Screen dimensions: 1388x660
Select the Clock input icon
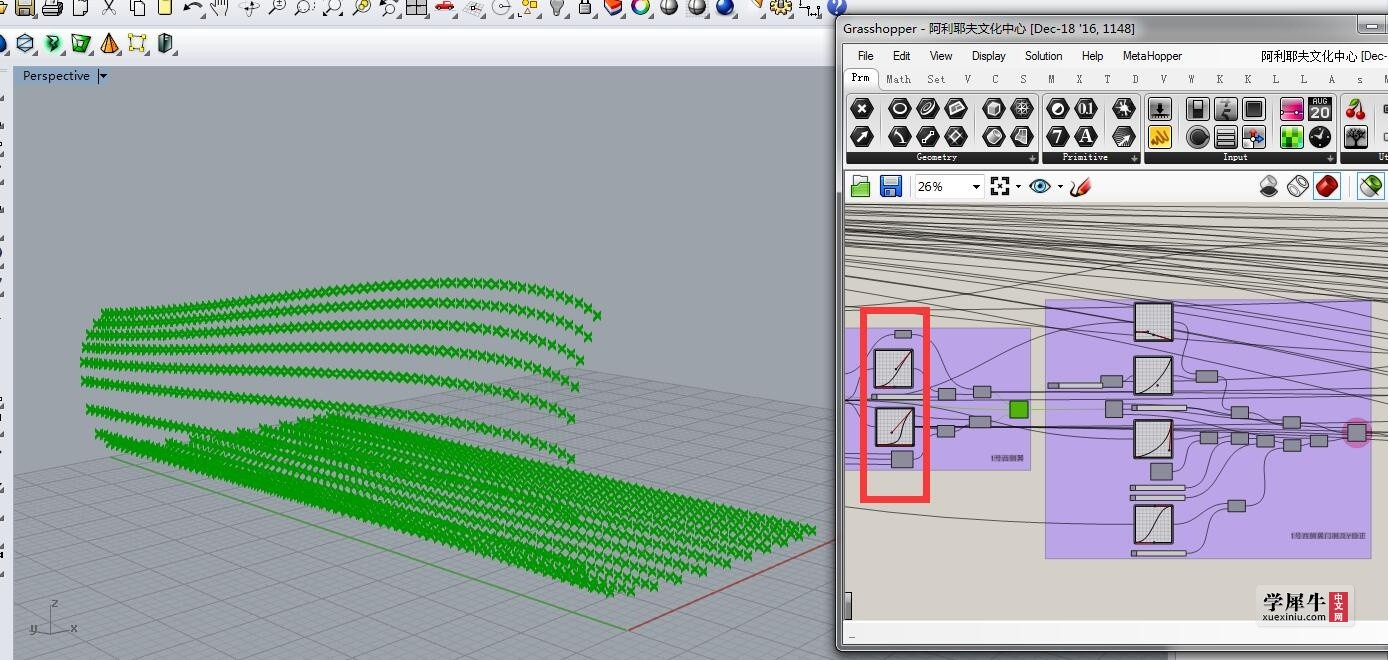(1320, 136)
